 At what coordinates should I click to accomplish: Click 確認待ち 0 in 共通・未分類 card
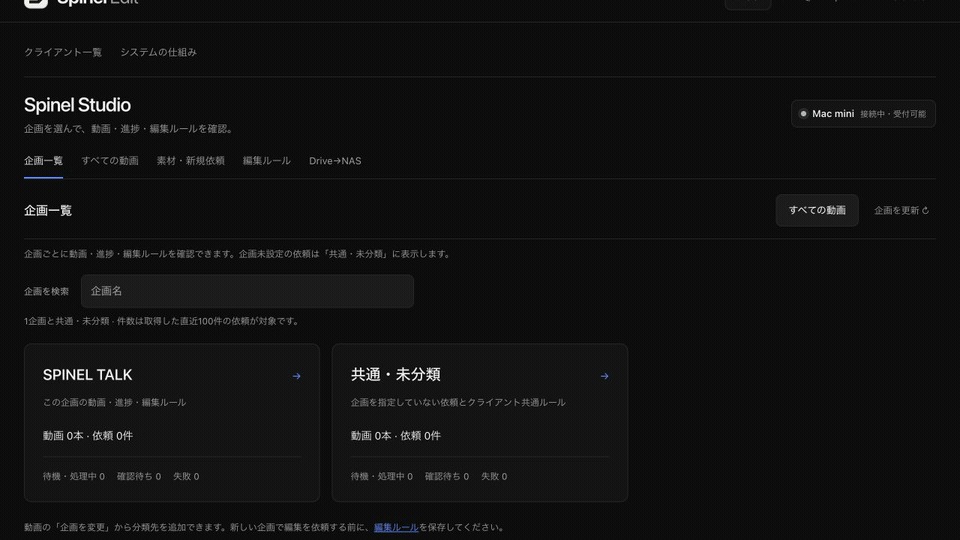pos(447,476)
